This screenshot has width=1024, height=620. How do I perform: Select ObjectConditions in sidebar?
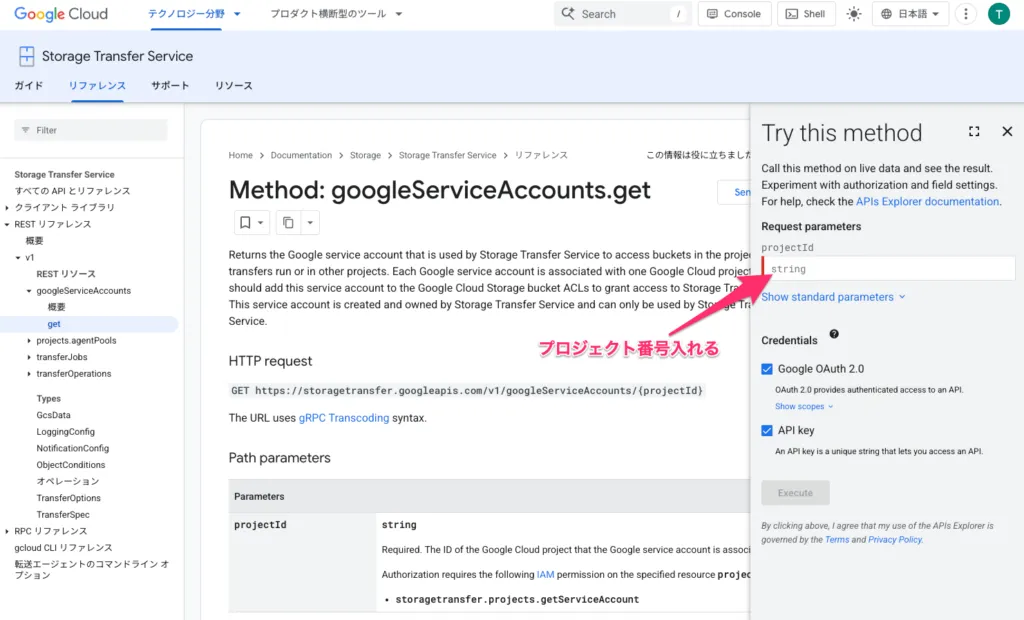coord(71,465)
